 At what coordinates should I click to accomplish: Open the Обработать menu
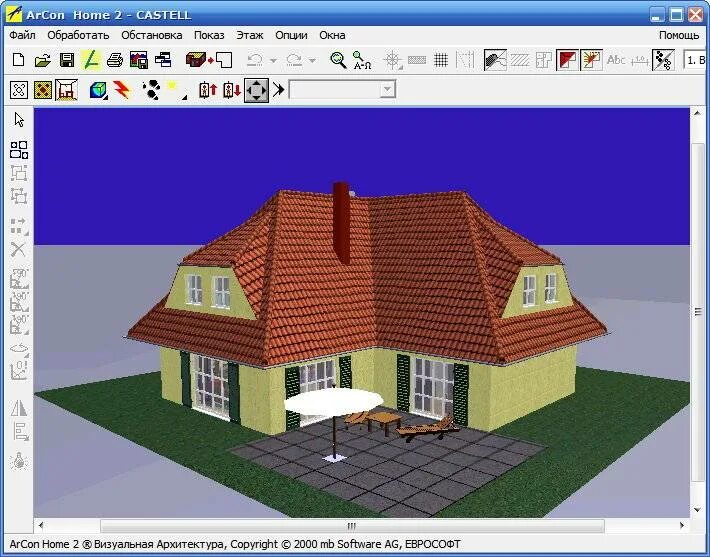coord(78,35)
